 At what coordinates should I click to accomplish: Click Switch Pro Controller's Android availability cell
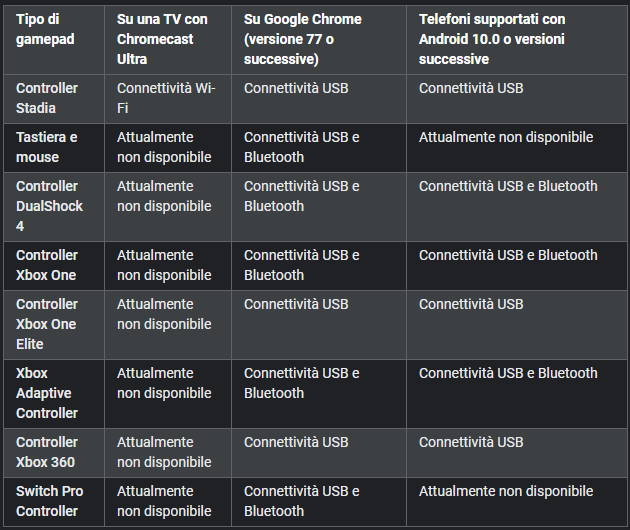(x=506, y=491)
